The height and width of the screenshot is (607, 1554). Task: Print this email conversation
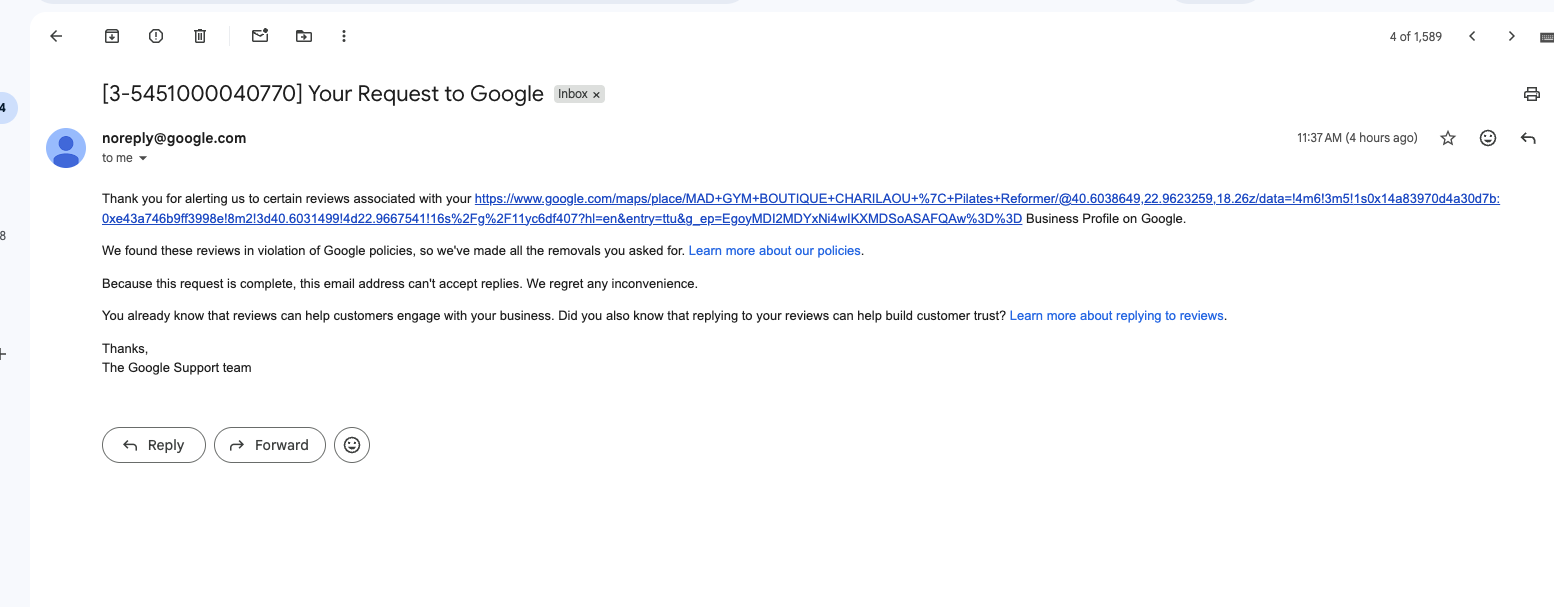[x=1531, y=94]
